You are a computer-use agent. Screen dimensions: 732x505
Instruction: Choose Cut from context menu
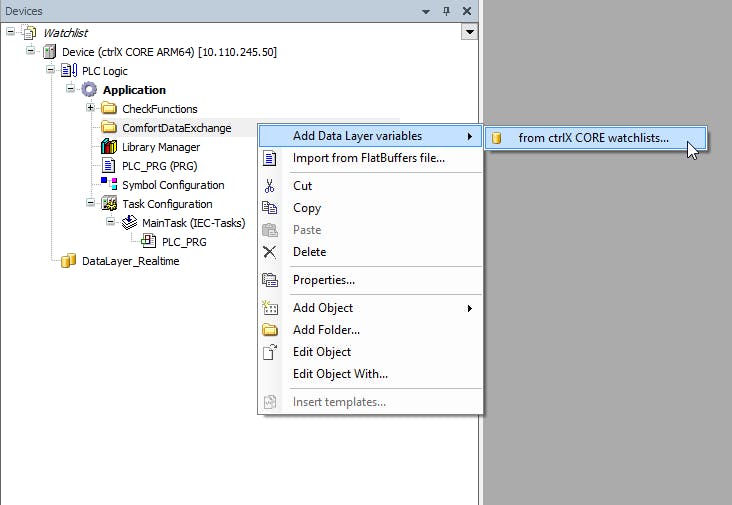(370, 186)
